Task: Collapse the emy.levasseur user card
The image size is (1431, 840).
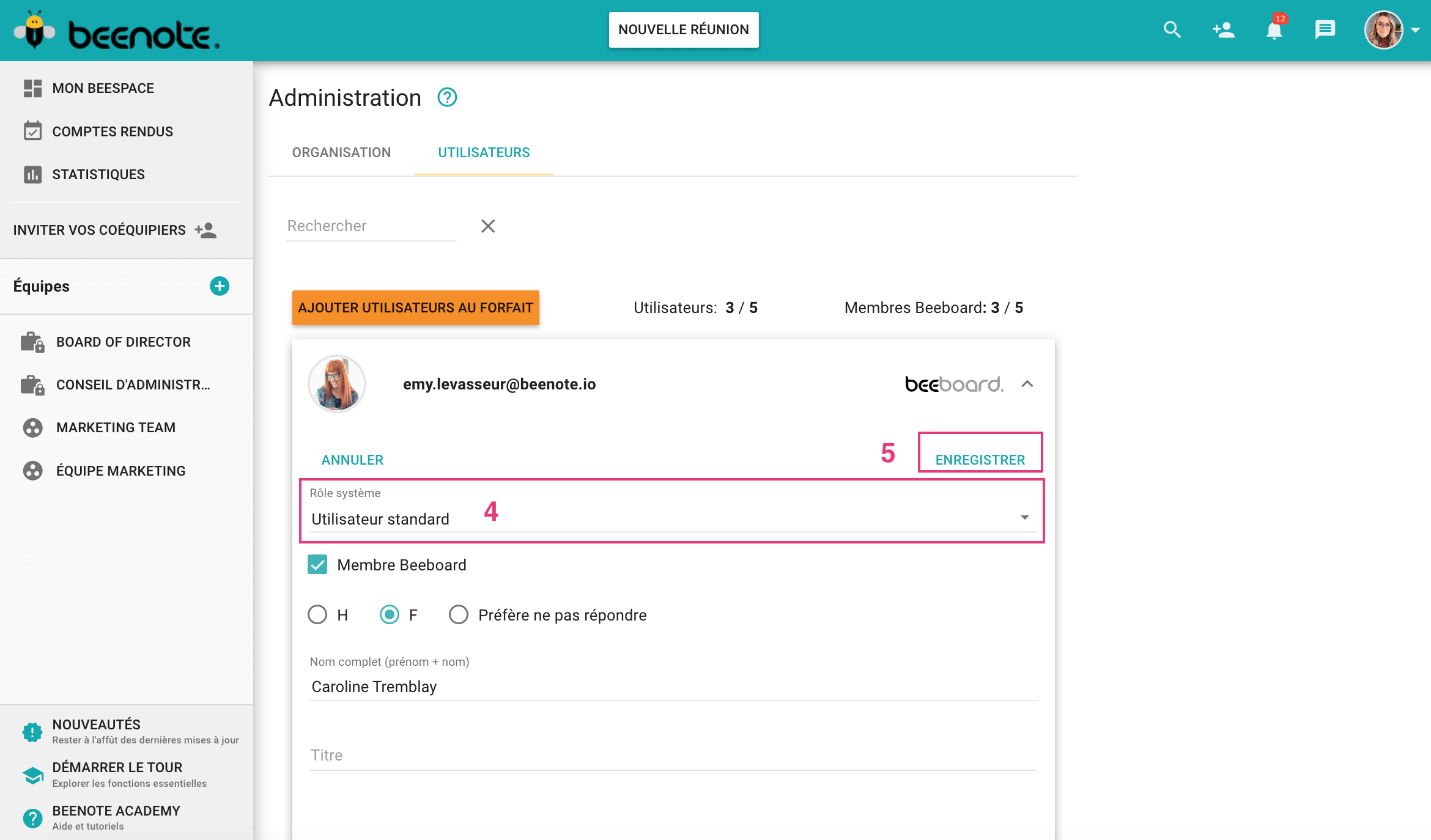Action: [x=1027, y=384]
